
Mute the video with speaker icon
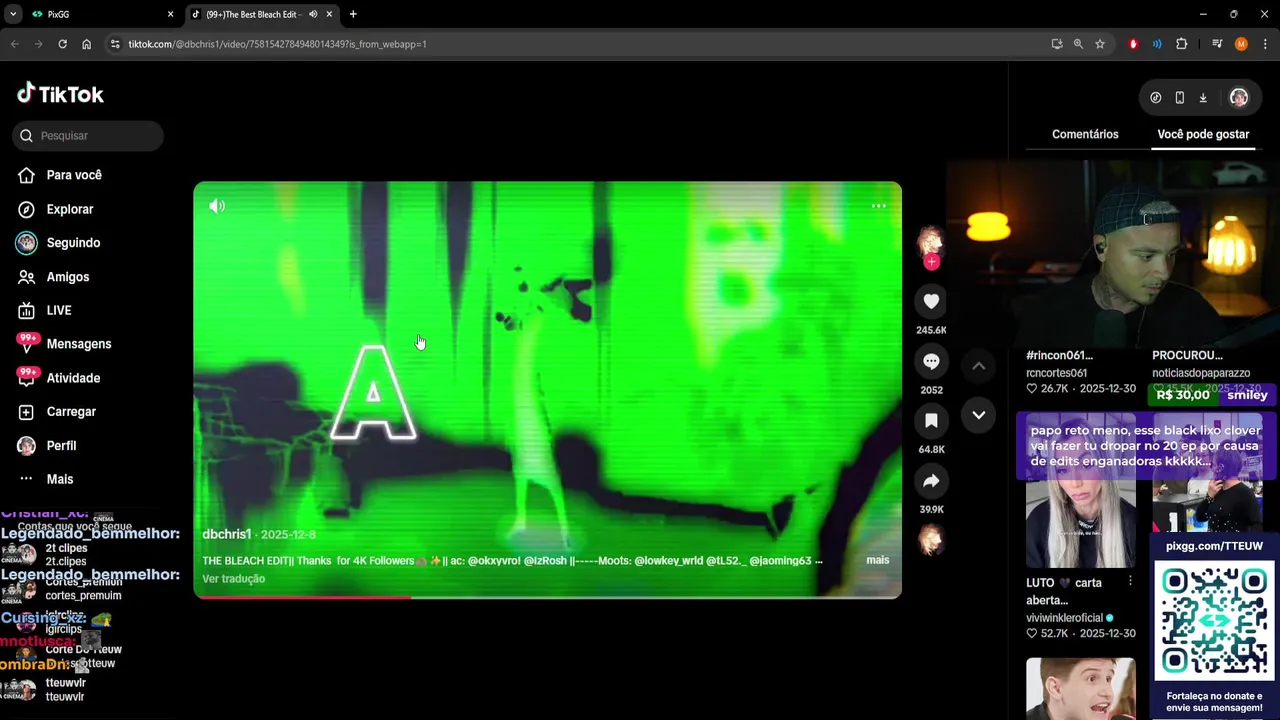point(217,206)
